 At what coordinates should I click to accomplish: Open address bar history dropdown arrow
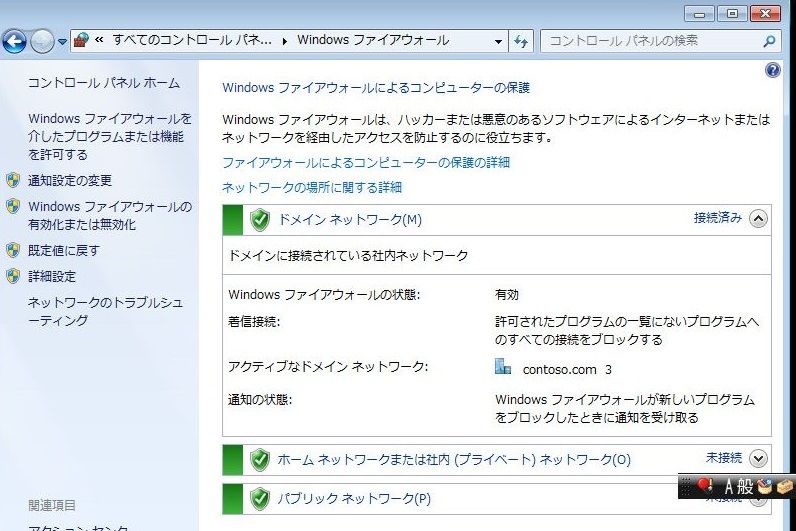click(x=499, y=41)
